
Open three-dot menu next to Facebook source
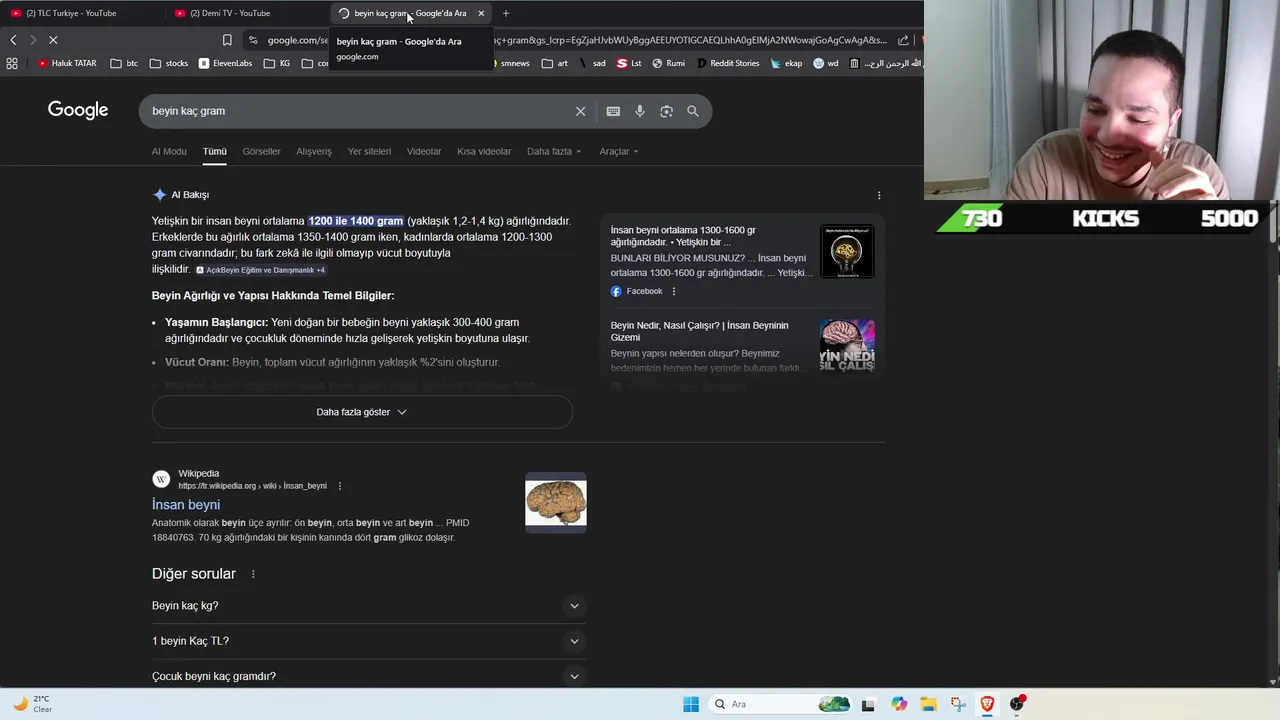pyautogui.click(x=673, y=291)
